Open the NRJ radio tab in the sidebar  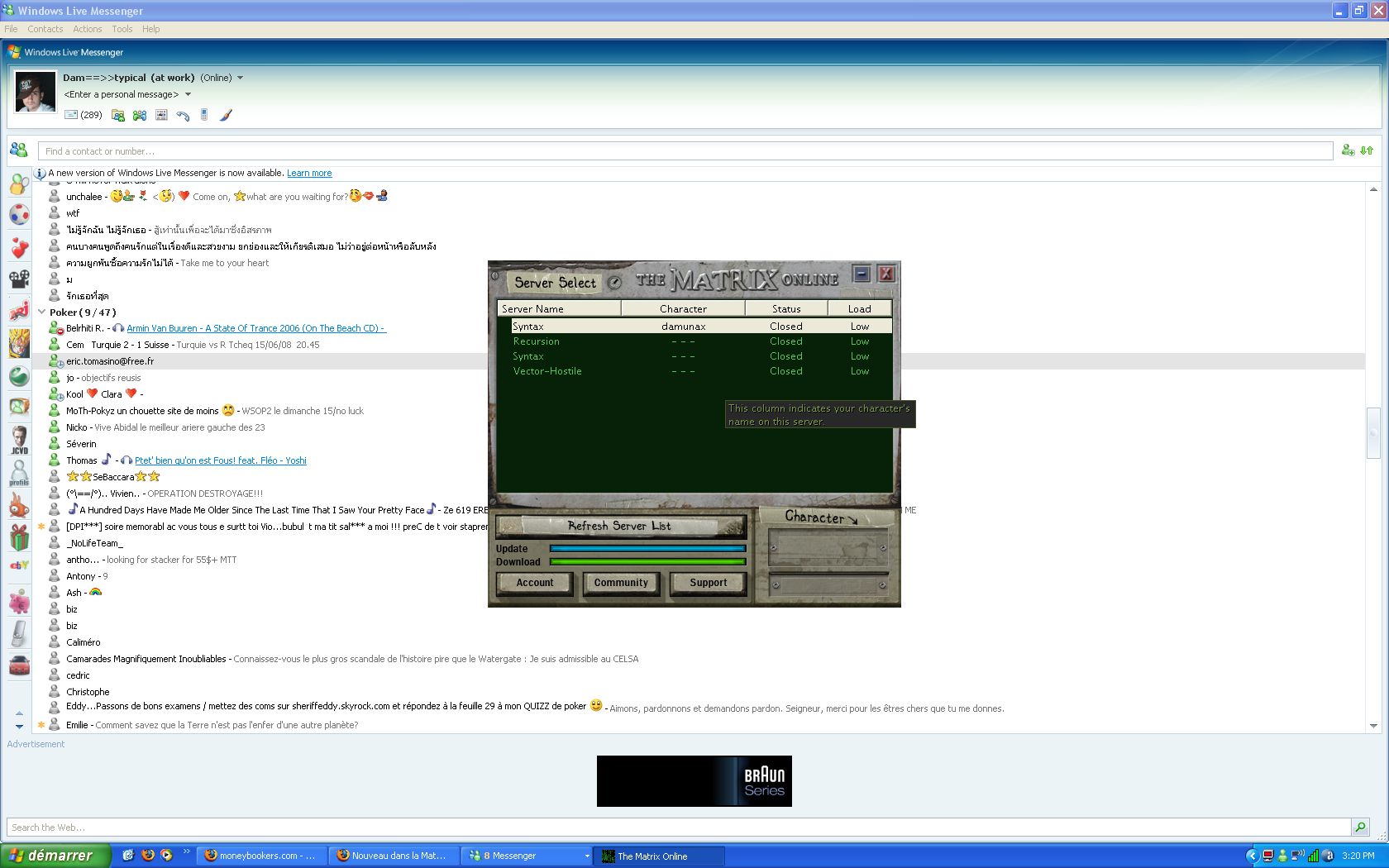(19, 312)
